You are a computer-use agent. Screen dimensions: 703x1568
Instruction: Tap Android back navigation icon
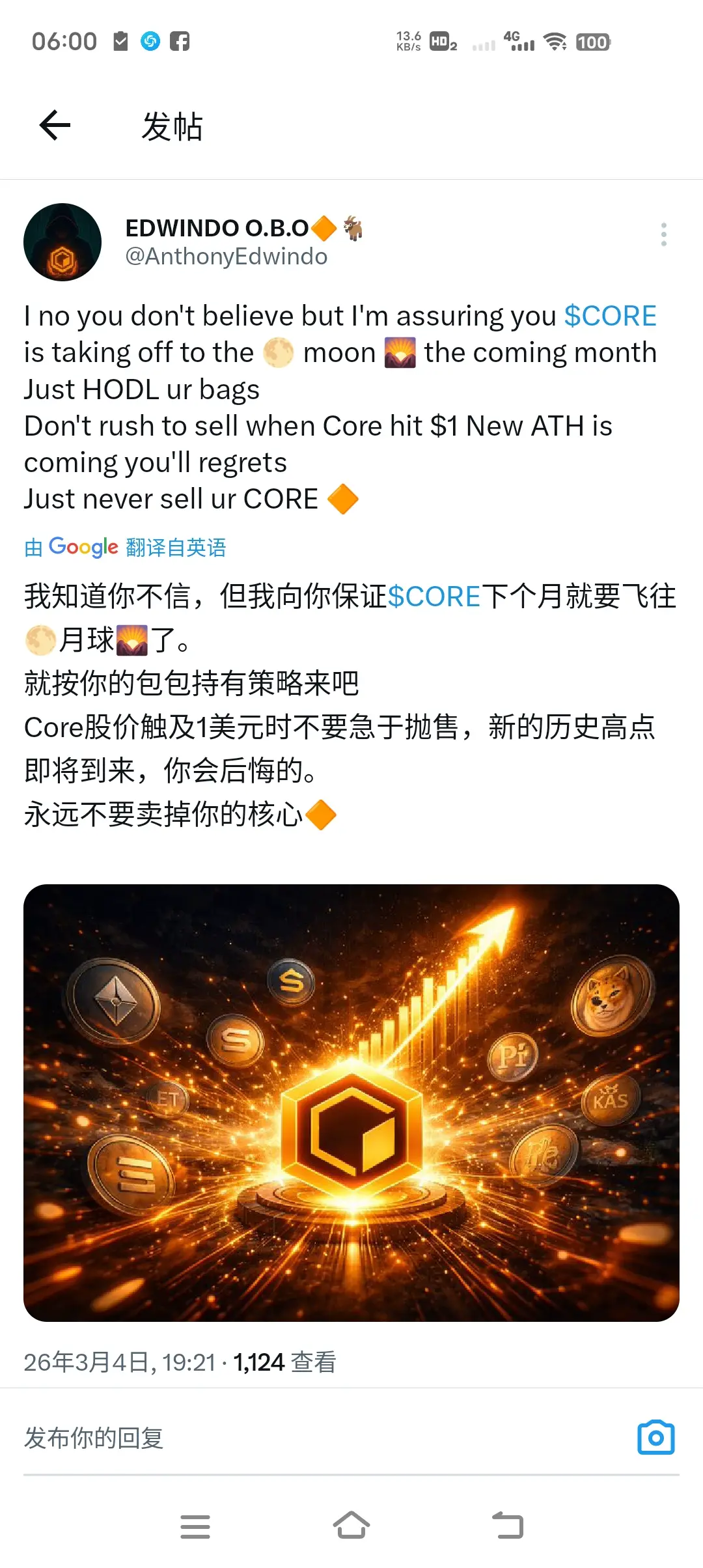tap(508, 1525)
